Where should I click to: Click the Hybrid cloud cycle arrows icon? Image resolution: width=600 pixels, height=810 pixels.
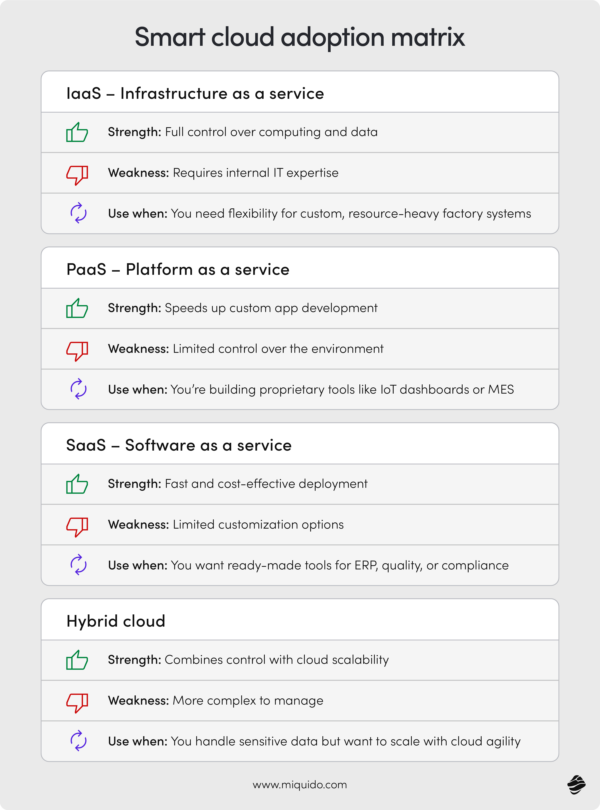pyautogui.click(x=78, y=741)
